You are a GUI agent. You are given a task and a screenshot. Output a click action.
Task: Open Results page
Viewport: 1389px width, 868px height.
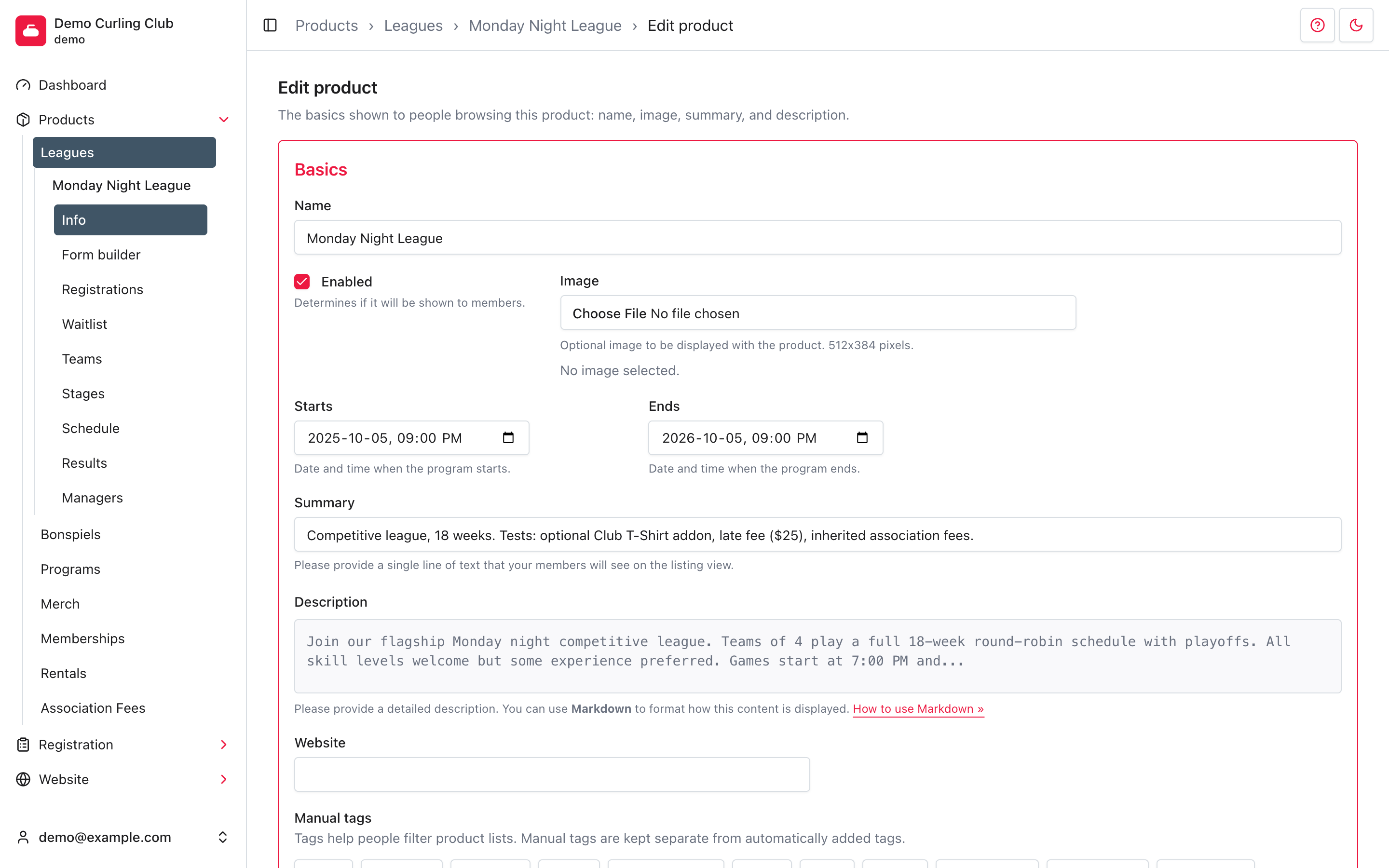click(84, 463)
